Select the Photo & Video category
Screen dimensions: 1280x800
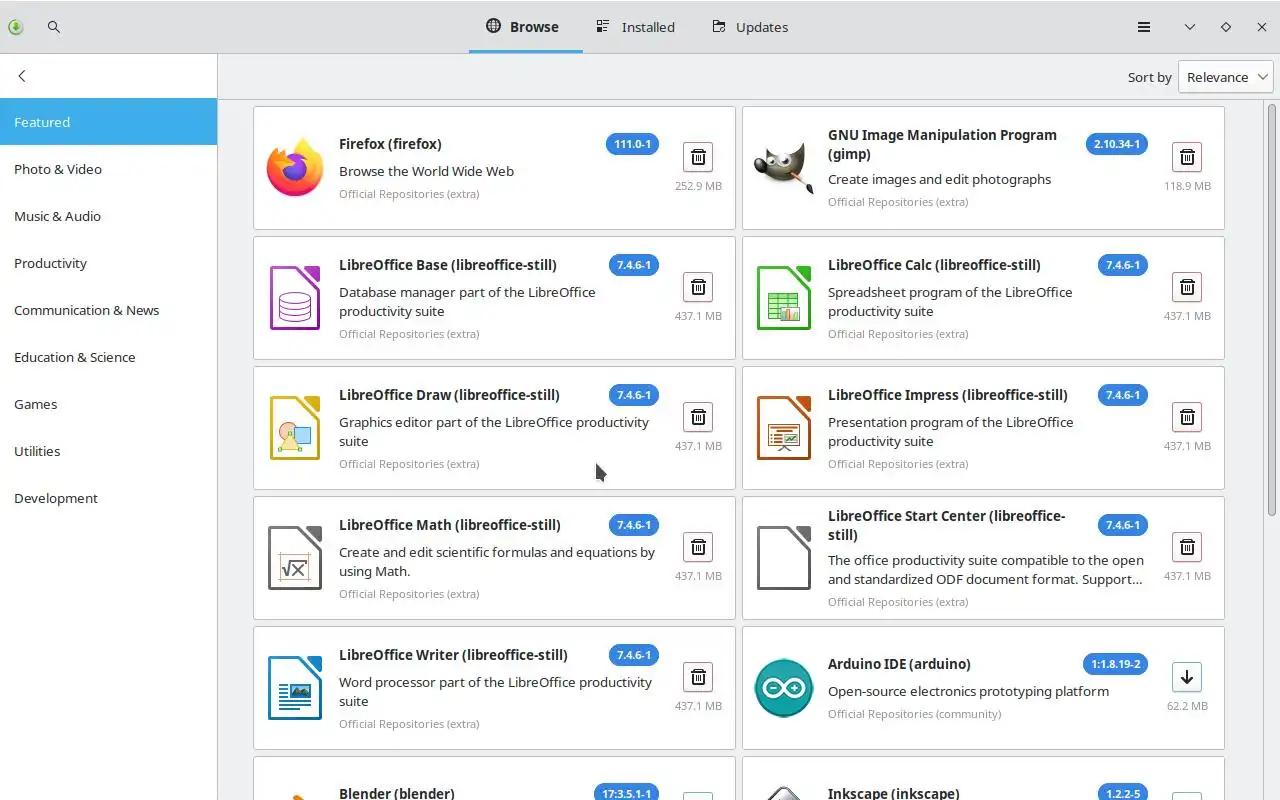pos(108,169)
